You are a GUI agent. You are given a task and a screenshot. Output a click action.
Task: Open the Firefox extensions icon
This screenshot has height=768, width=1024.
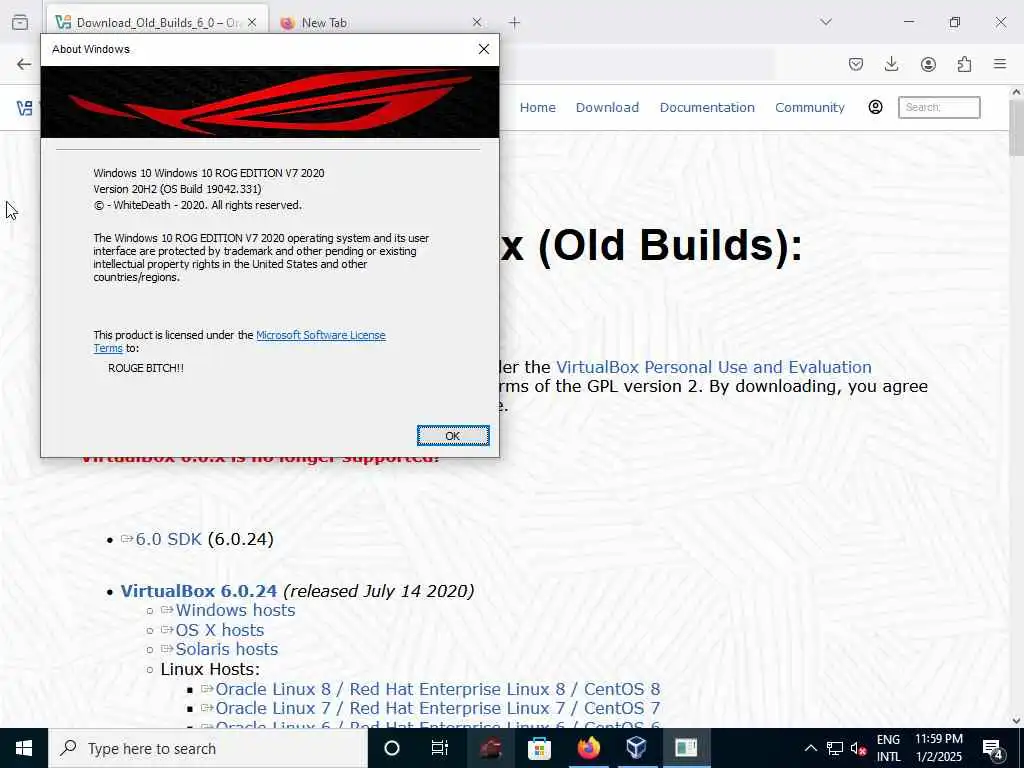point(964,64)
